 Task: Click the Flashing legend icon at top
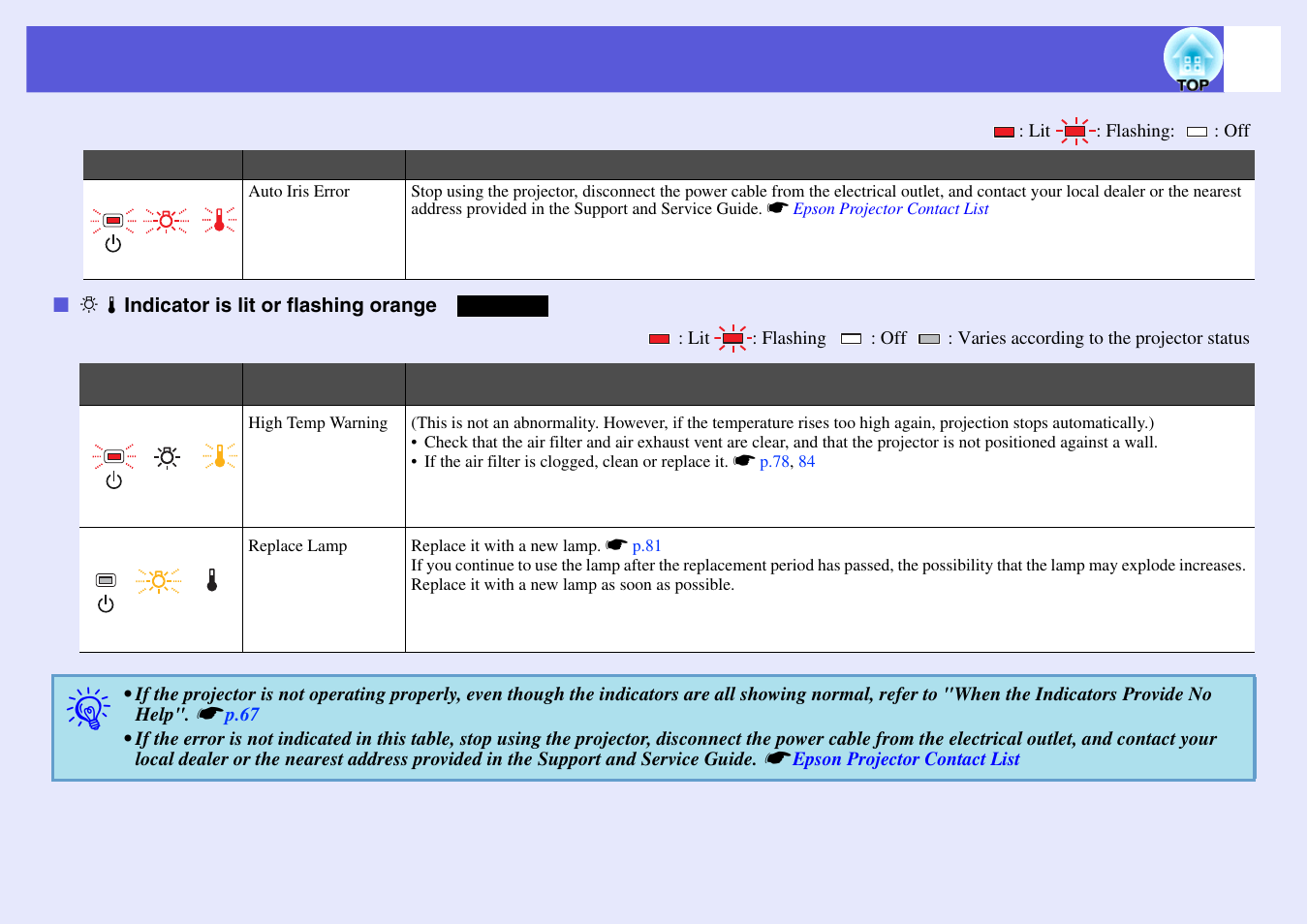click(x=1074, y=131)
